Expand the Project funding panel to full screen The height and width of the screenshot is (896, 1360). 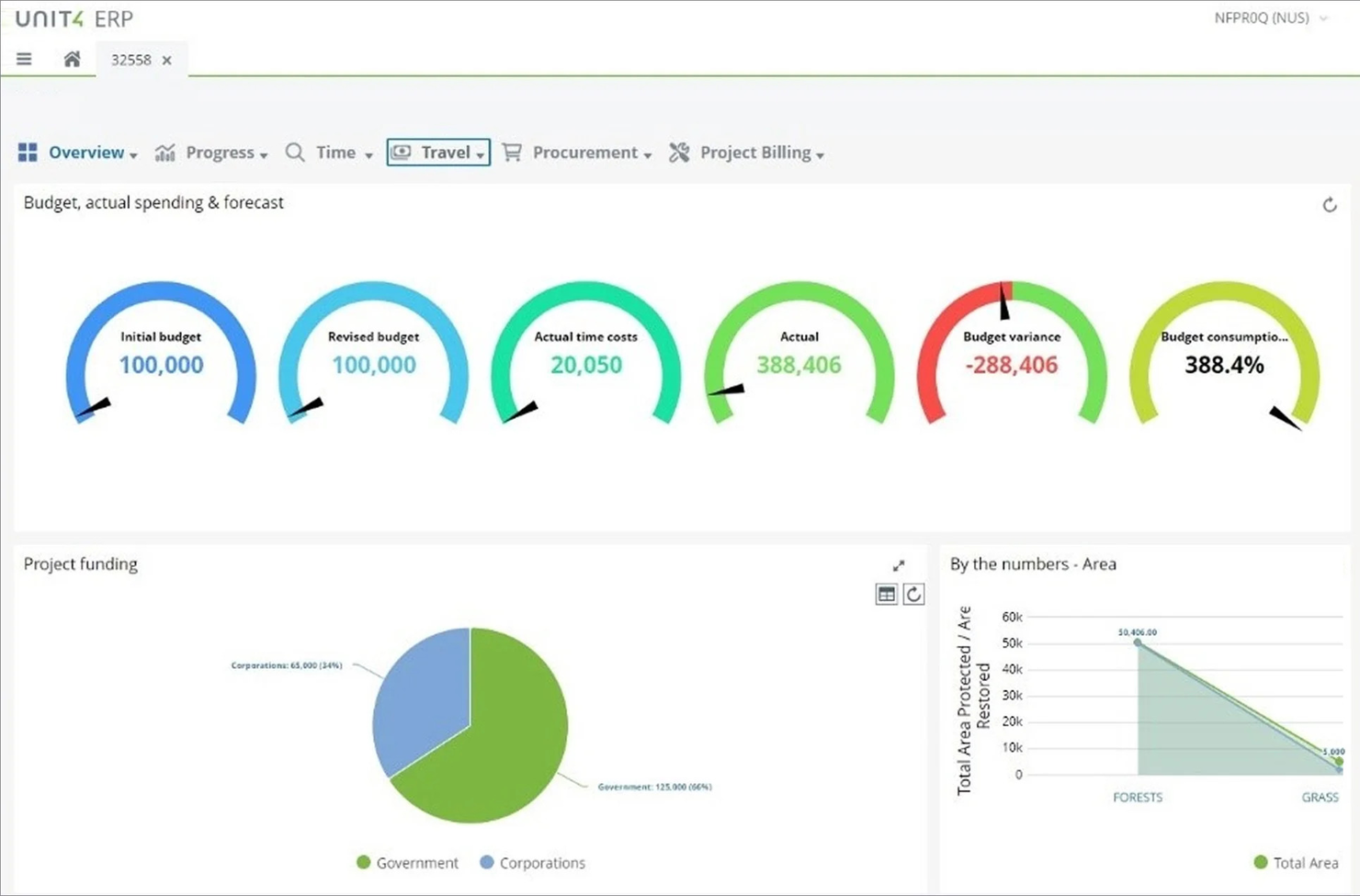899,566
